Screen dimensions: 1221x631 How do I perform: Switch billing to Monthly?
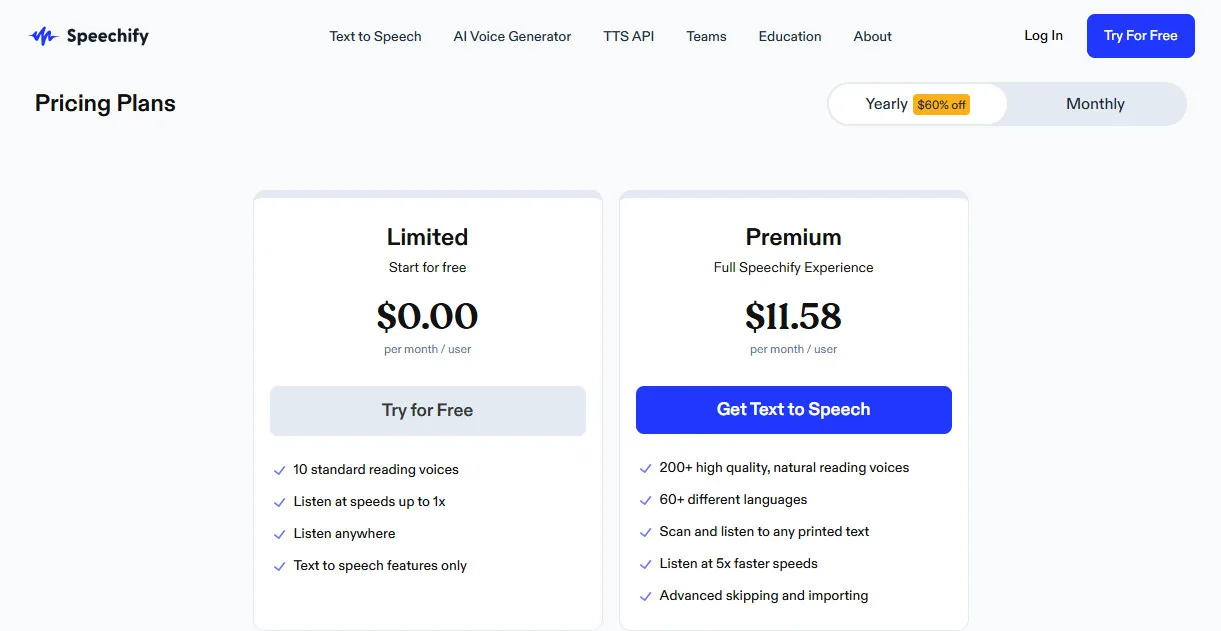(x=1095, y=103)
